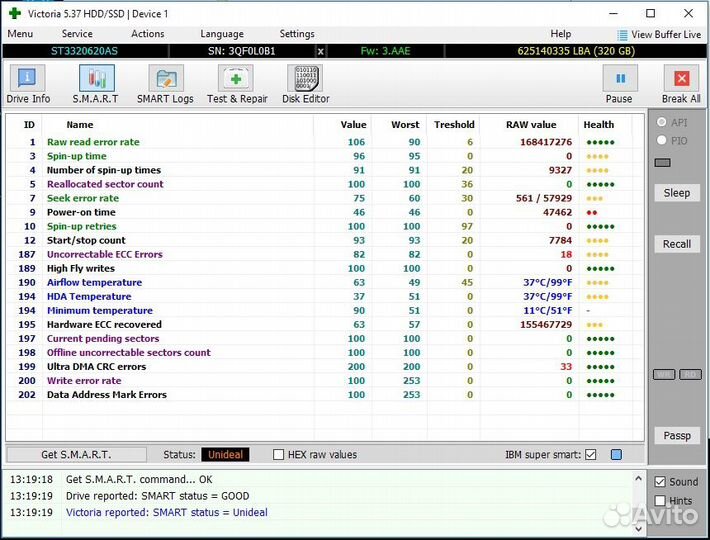Click the View Buffer Live list icon
The width and height of the screenshot is (710, 540).
[623, 35]
